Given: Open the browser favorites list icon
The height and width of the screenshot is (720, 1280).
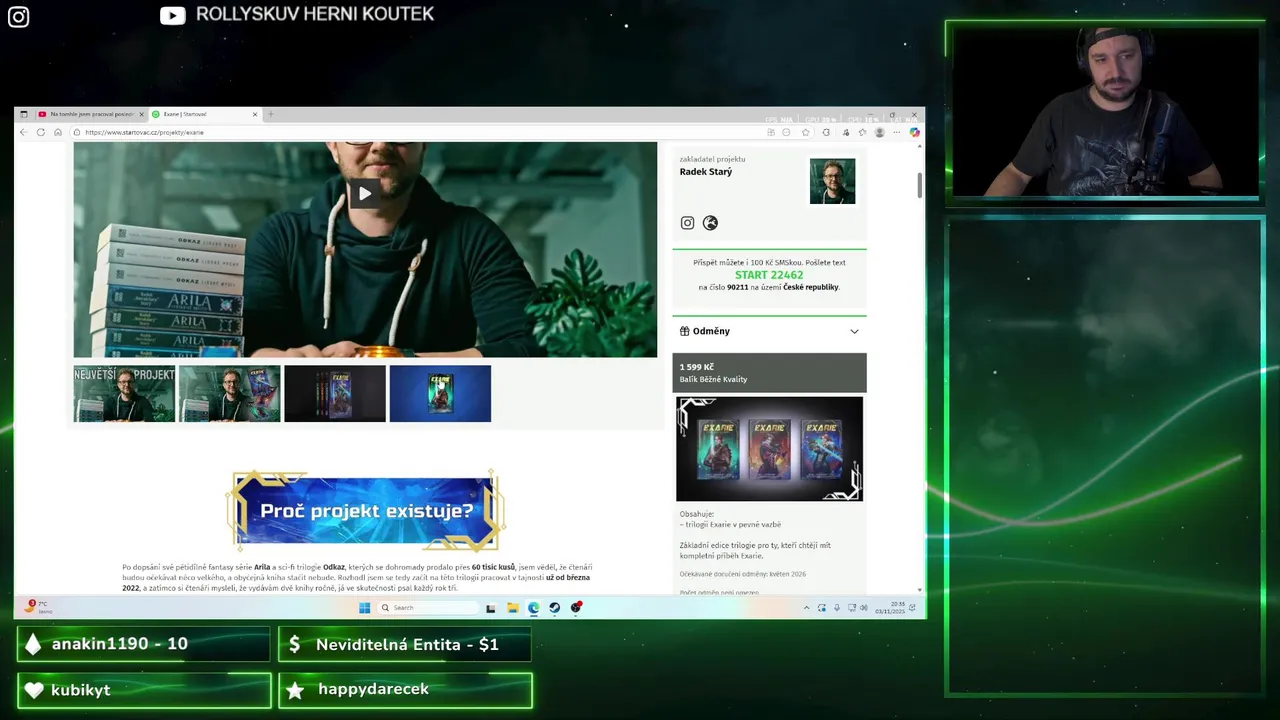Looking at the screenshot, I should (x=862, y=132).
